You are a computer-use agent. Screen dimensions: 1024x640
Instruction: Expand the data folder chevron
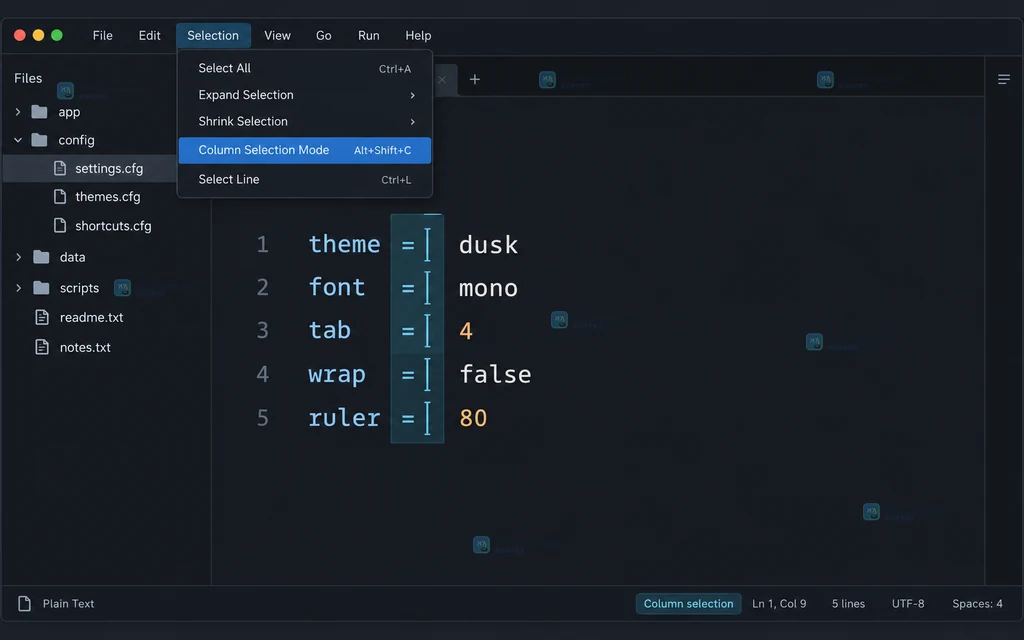pos(18,257)
